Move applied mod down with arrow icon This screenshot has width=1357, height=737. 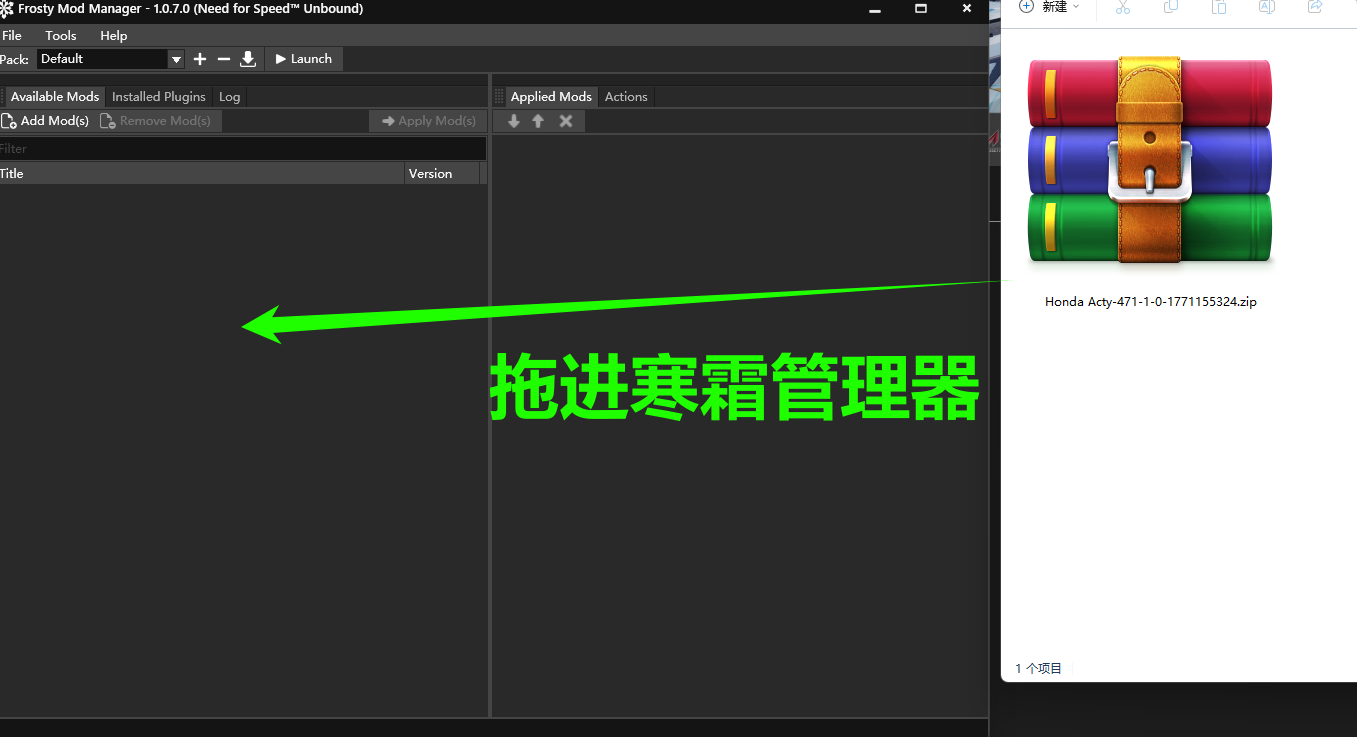coord(514,121)
